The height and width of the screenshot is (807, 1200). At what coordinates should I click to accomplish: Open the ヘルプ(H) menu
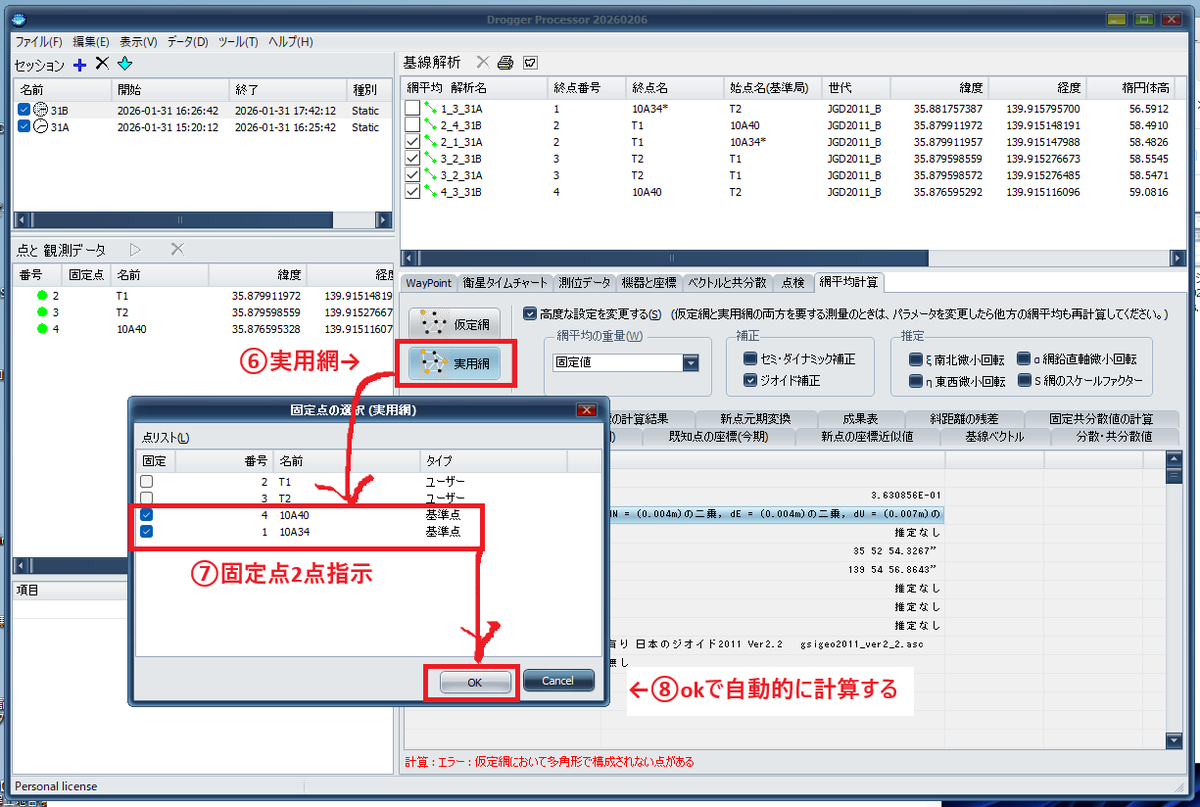coord(291,42)
